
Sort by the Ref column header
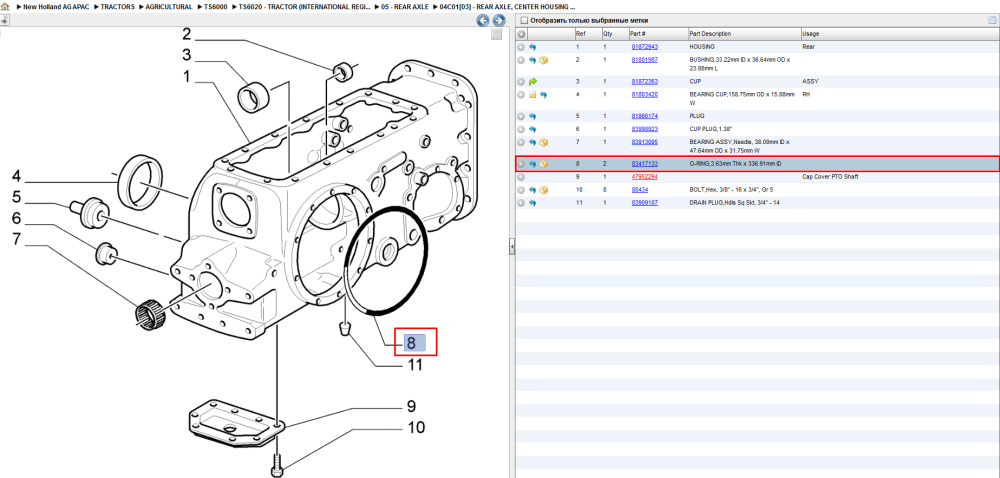(580, 34)
